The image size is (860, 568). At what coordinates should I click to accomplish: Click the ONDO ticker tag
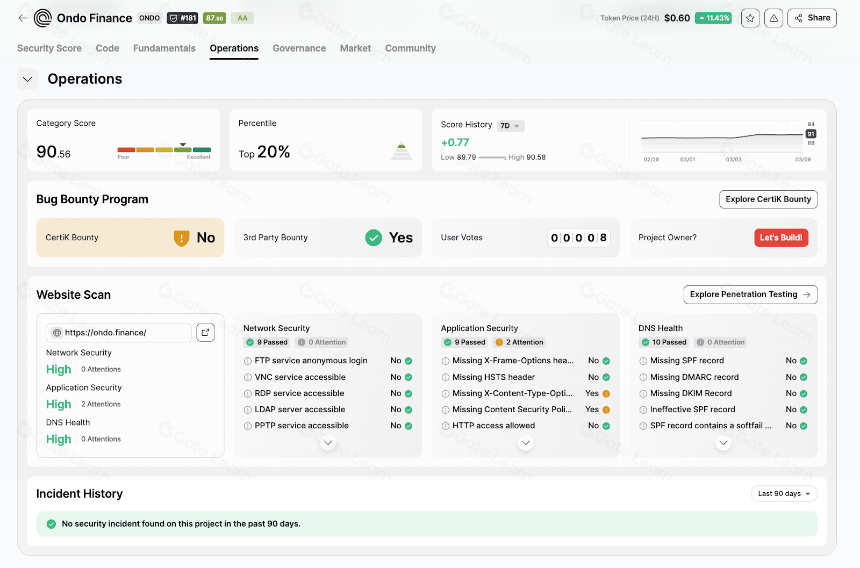tap(149, 18)
